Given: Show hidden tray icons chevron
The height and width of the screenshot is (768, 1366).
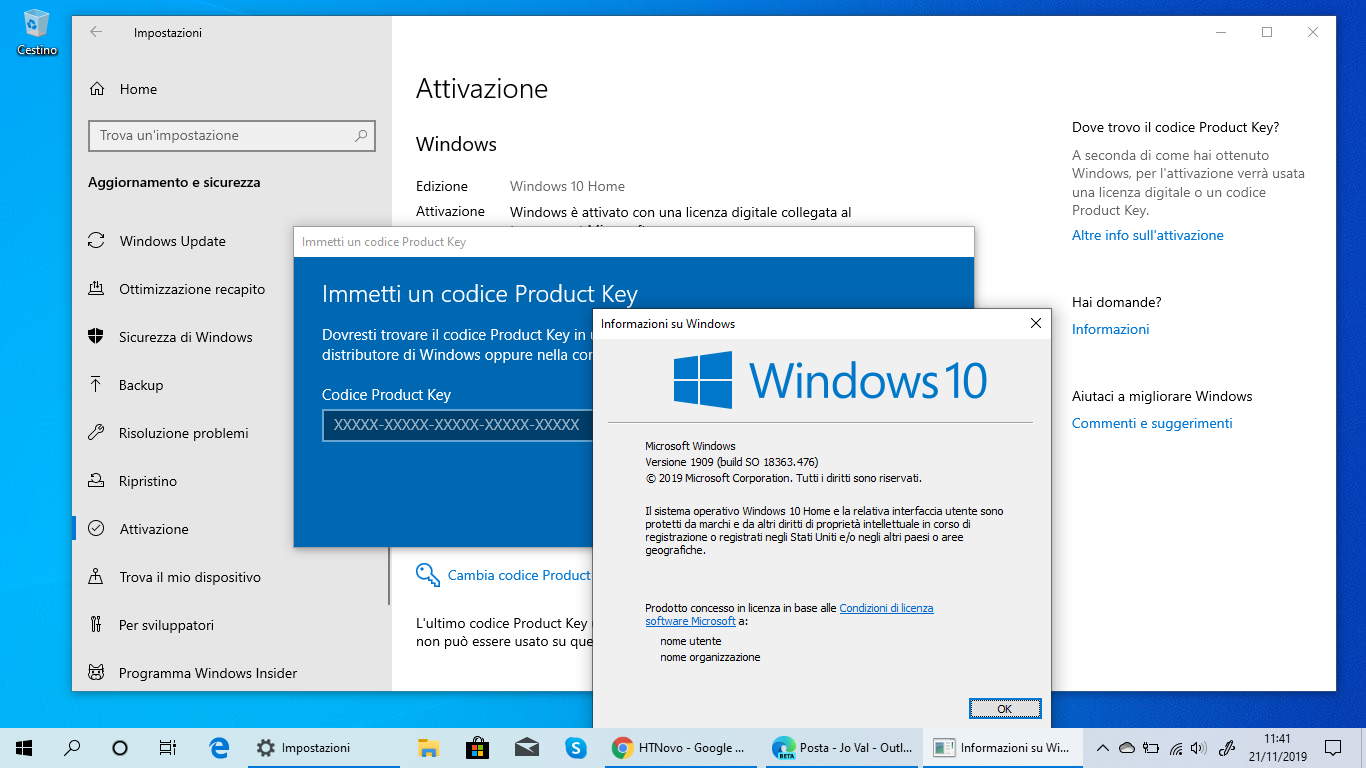Looking at the screenshot, I should point(1103,747).
